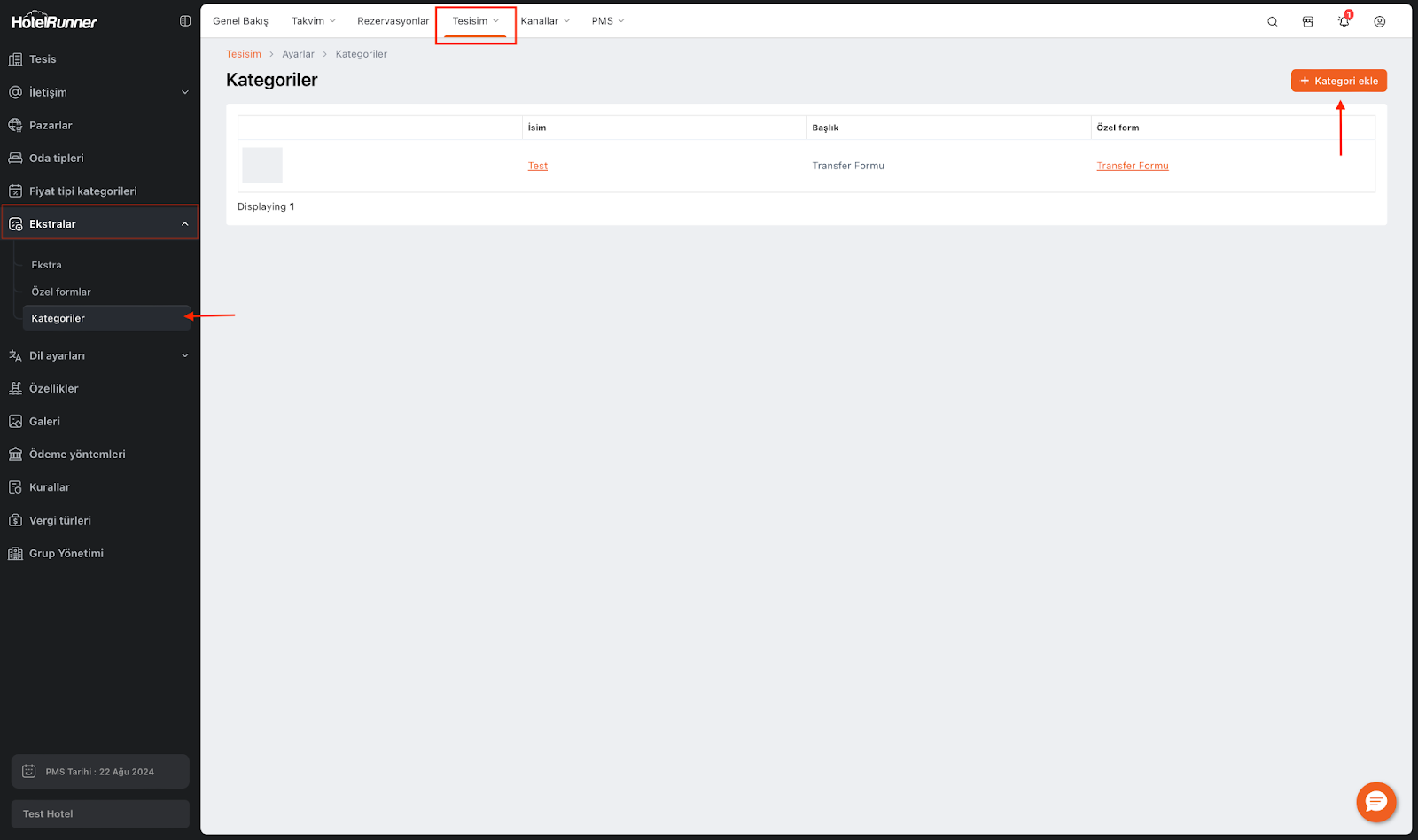Viewport: 1418px width, 840px height.
Task: Click the search magnifier icon
Action: tap(1272, 21)
